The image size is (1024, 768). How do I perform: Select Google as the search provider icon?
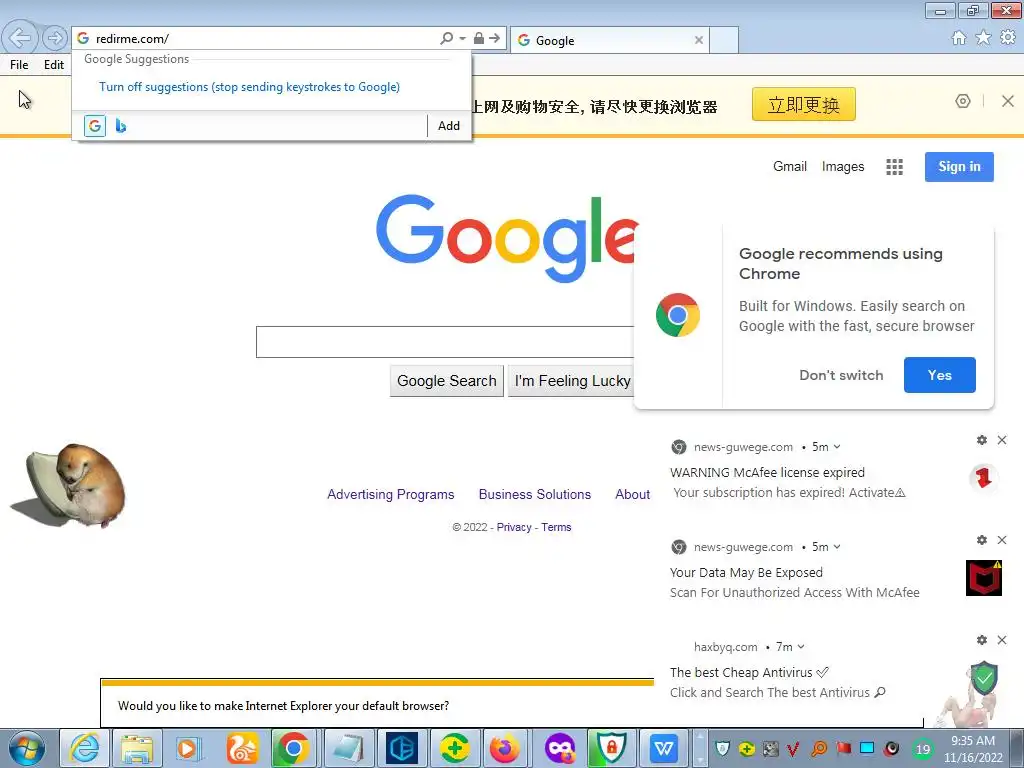click(95, 125)
